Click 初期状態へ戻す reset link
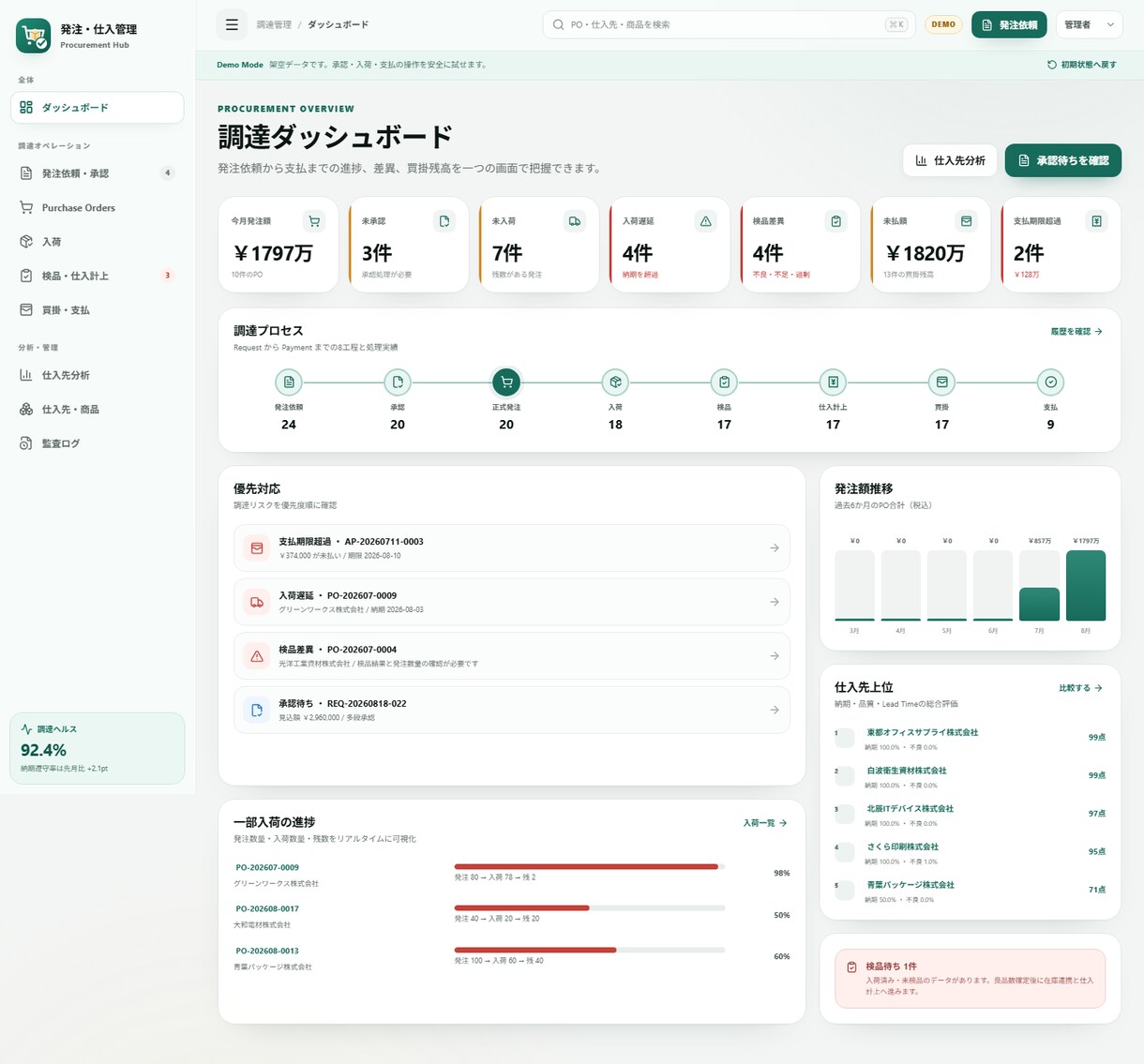The image size is (1144, 1064). click(1082, 65)
